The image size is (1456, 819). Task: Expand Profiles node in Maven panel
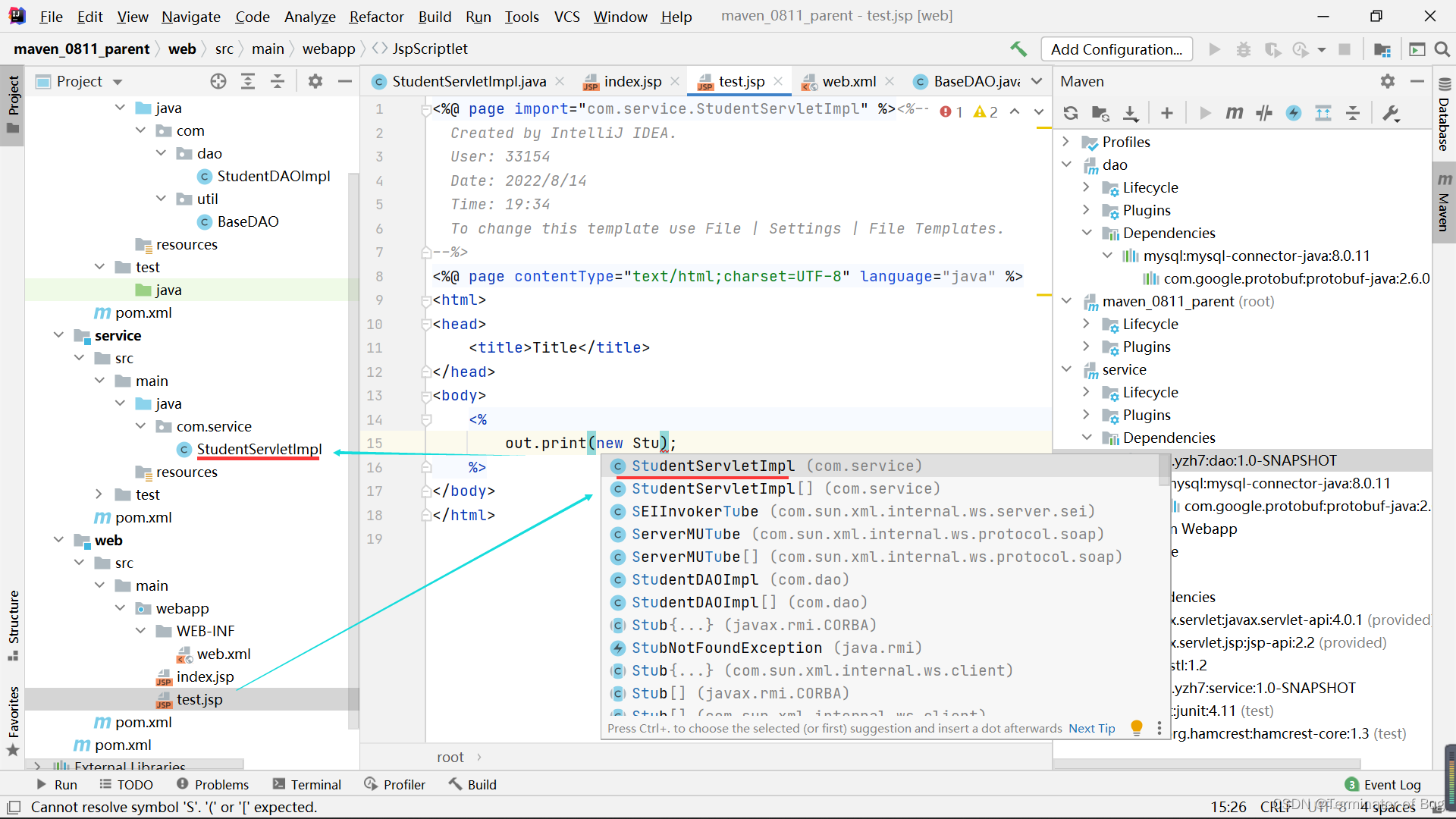tap(1066, 142)
